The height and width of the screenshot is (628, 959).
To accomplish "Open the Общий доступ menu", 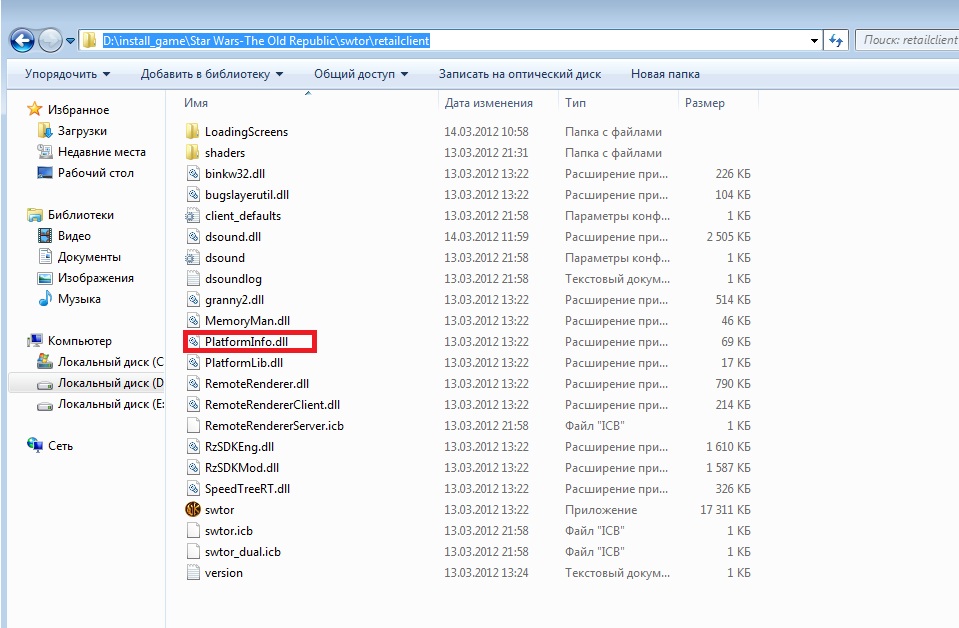I will click(x=361, y=74).
